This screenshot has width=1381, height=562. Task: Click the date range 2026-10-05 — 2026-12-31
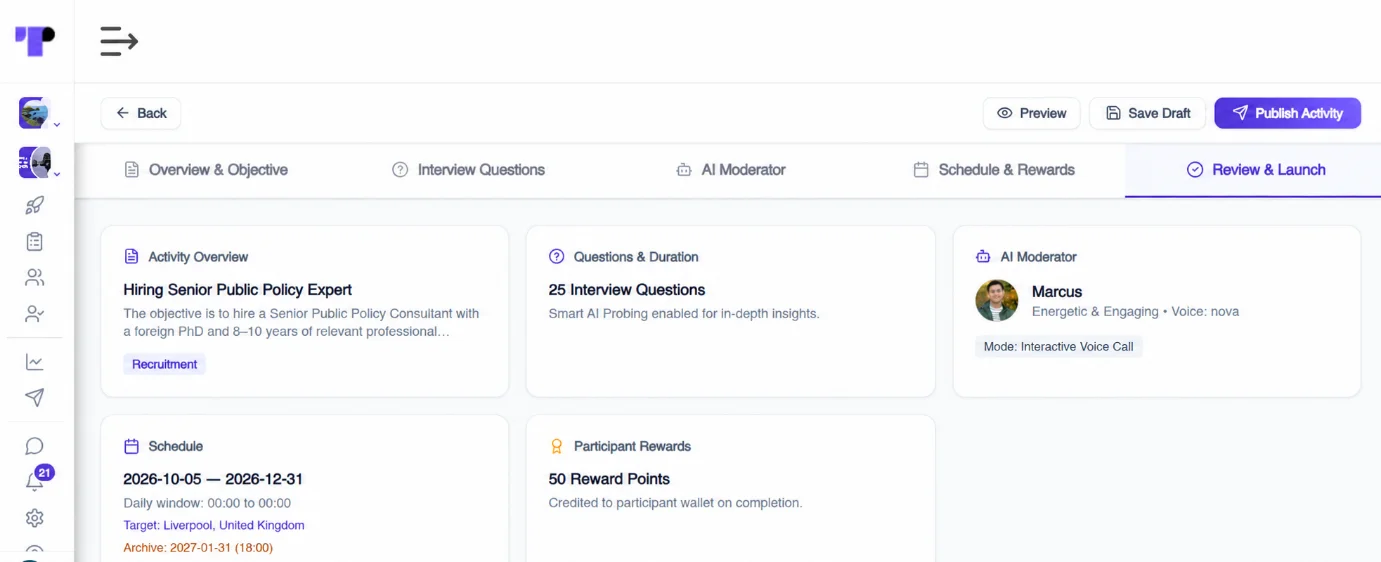(213, 479)
